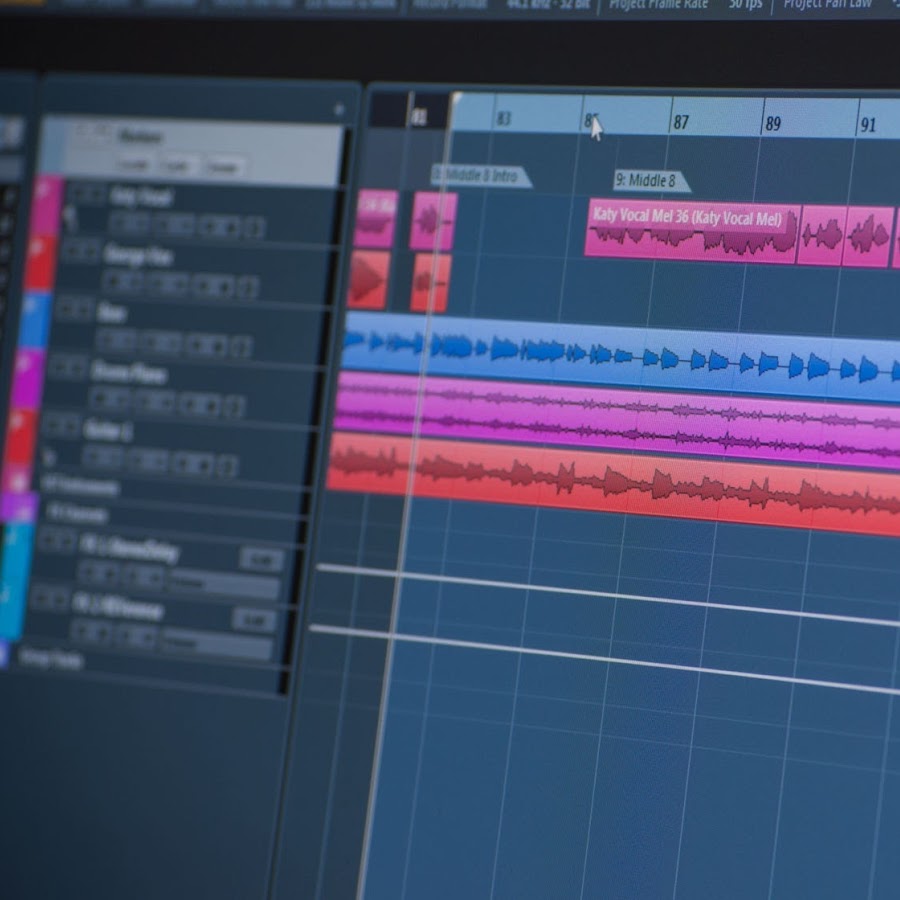Select first short pink clip after Katy Vocal Mel 36

822,235
